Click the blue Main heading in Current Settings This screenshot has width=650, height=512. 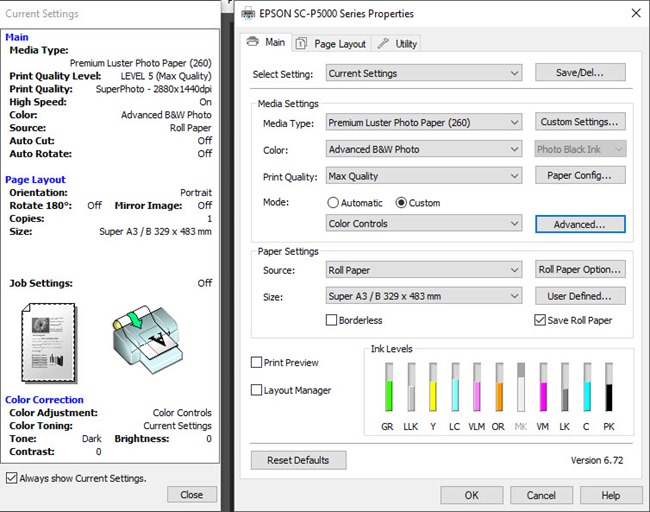coord(17,37)
